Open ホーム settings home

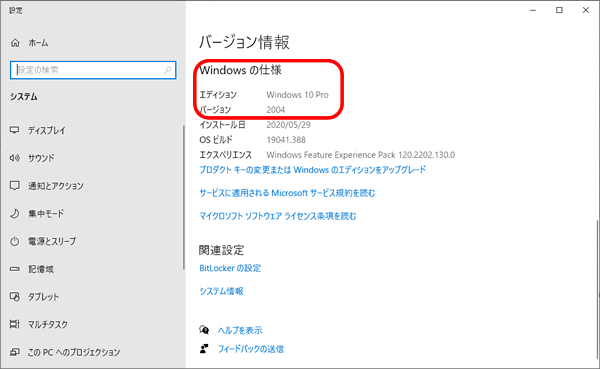point(38,43)
